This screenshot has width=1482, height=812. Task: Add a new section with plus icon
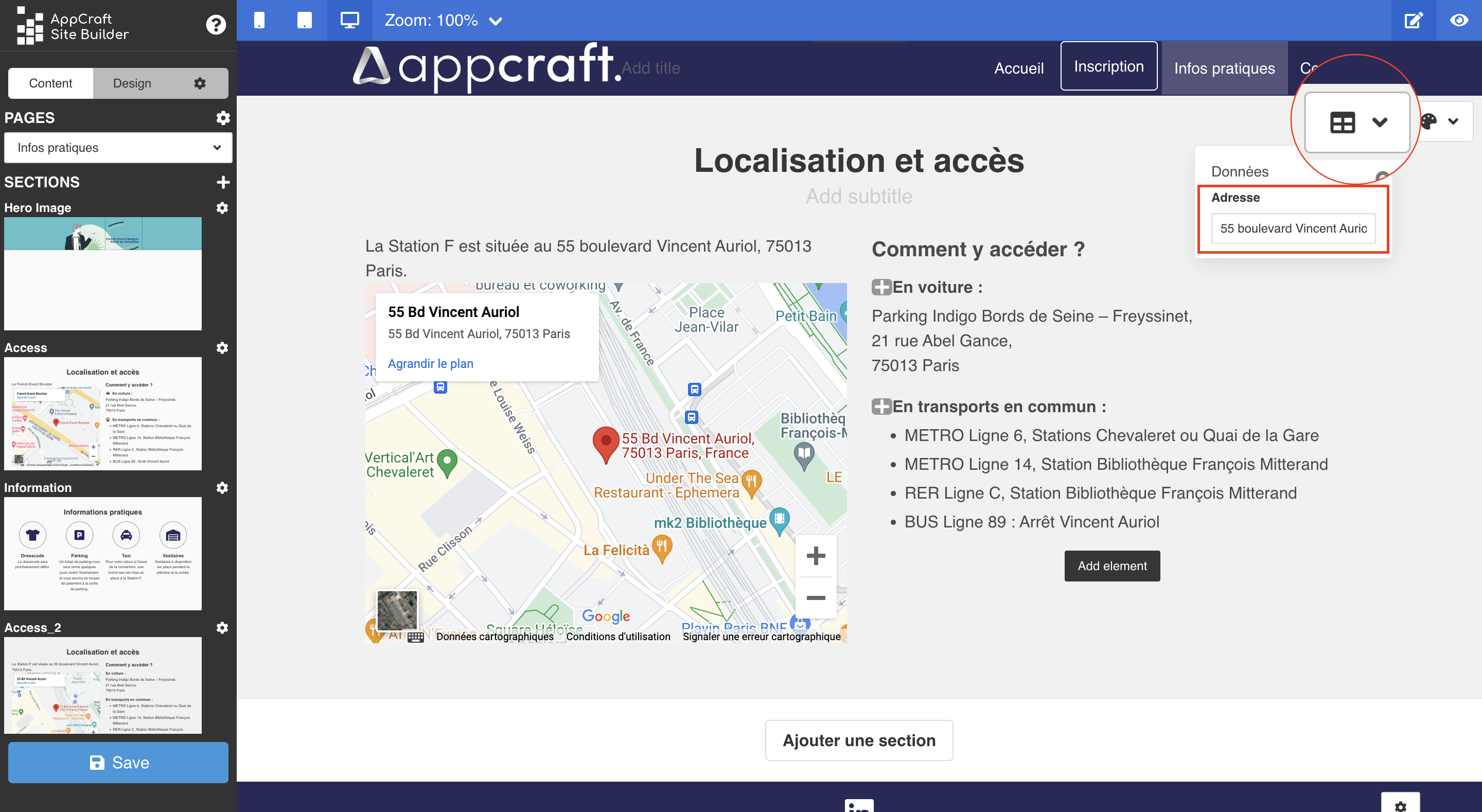223,182
